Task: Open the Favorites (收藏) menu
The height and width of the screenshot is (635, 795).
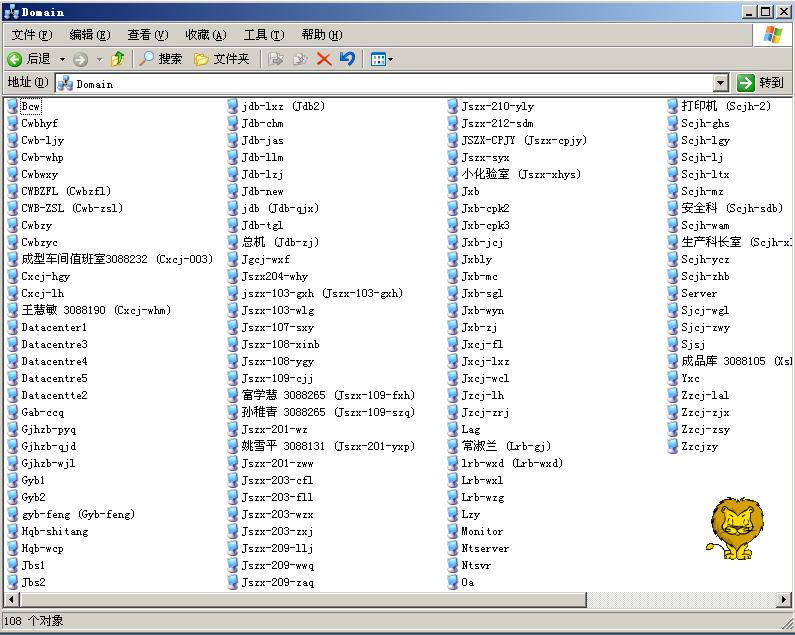Action: point(205,34)
